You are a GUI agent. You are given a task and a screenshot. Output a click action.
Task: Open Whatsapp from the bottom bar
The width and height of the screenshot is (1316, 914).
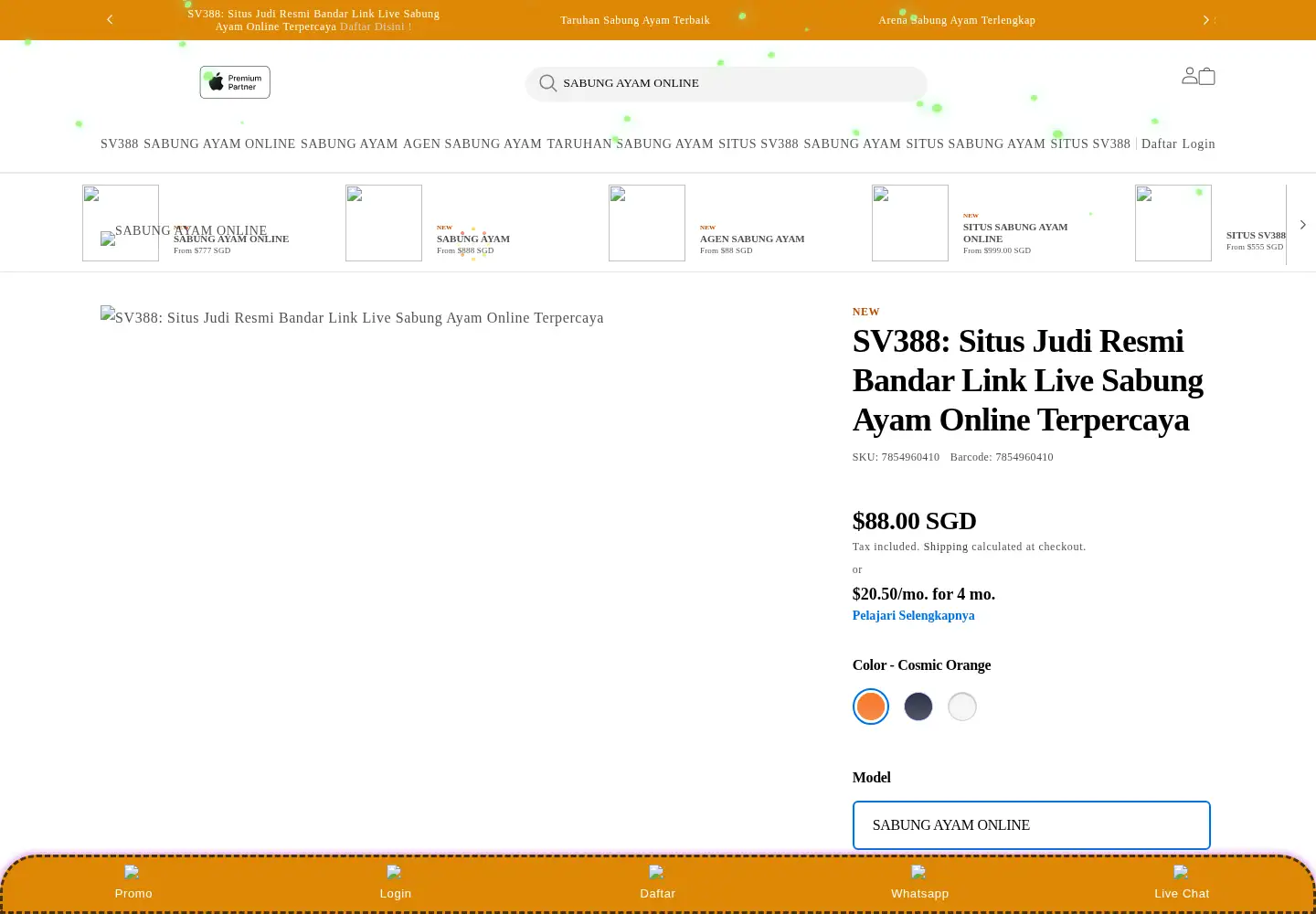click(920, 883)
